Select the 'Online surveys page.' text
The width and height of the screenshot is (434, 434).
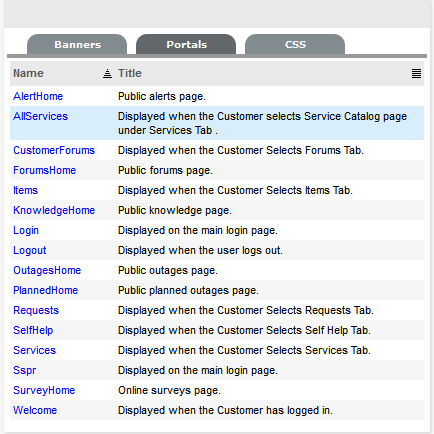pyautogui.click(x=169, y=390)
